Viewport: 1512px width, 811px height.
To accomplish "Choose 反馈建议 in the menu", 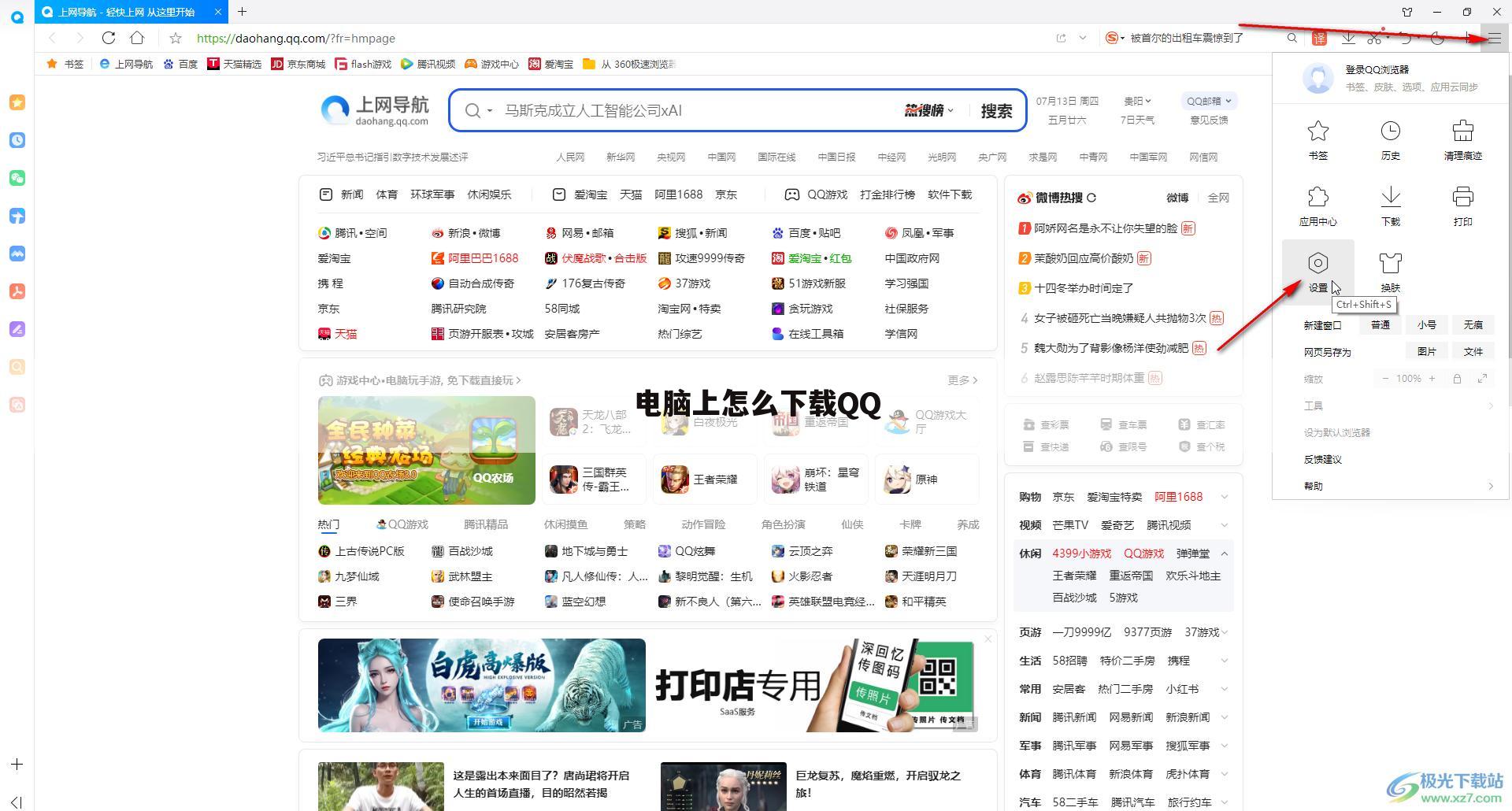I will (x=1323, y=459).
